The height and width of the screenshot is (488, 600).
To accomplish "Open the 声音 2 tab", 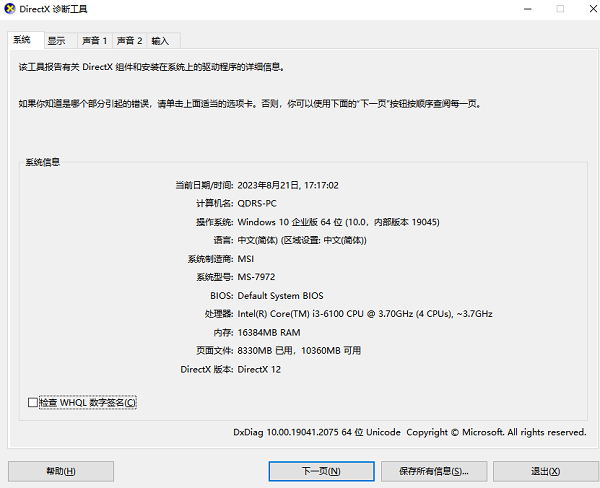I will [x=129, y=41].
